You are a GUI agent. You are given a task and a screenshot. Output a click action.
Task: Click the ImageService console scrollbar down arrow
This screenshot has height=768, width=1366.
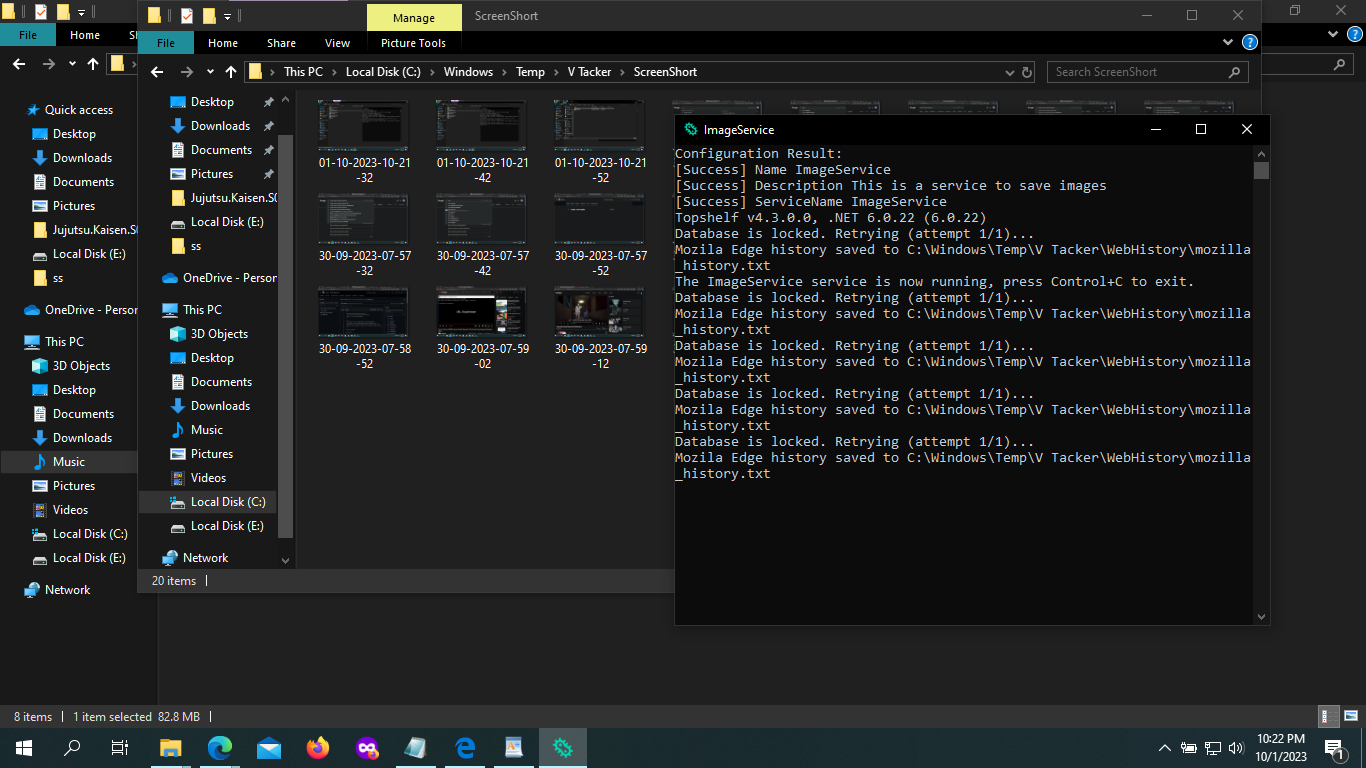tap(1261, 617)
